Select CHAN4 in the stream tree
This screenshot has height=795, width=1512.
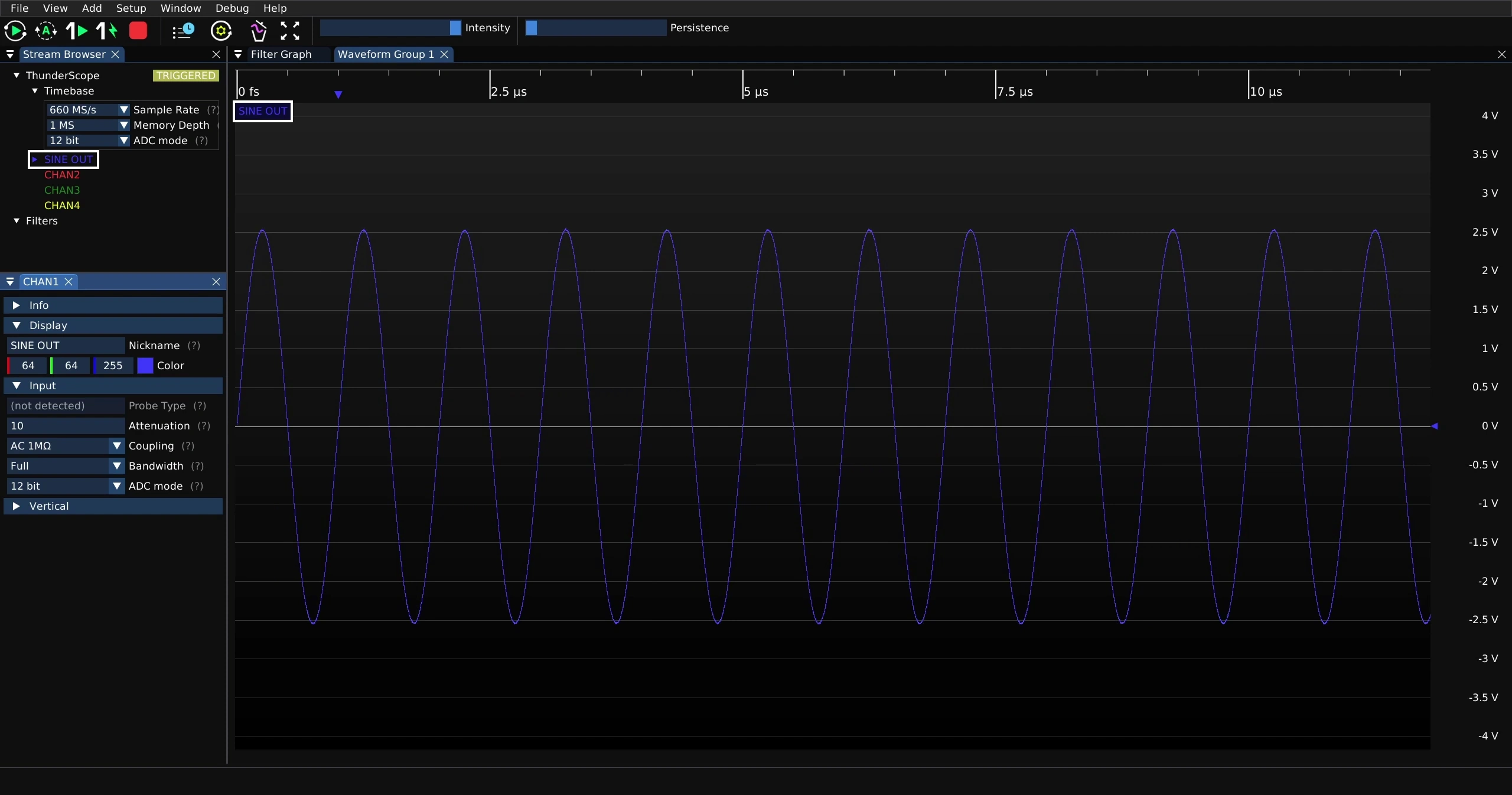pos(62,206)
